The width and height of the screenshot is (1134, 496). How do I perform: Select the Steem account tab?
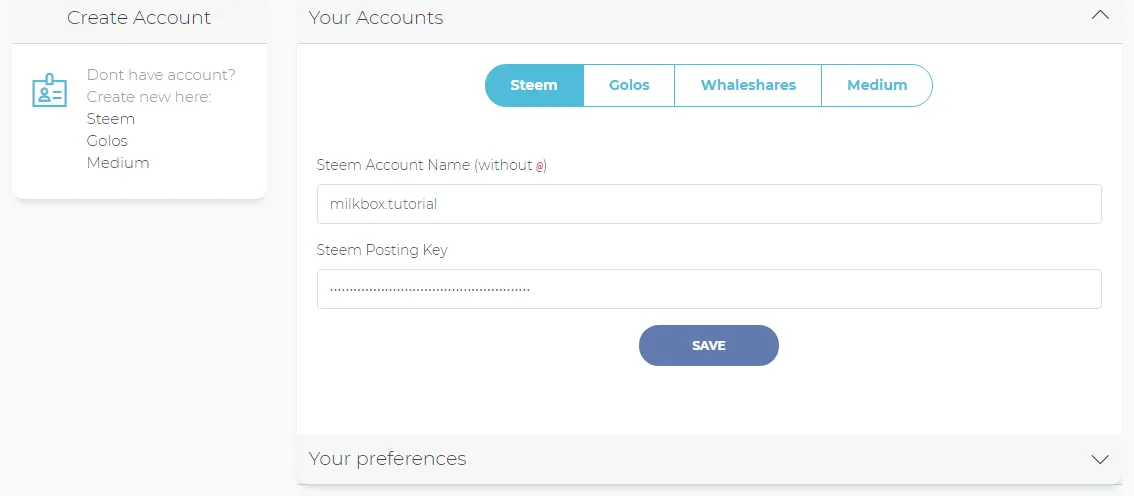pyautogui.click(x=534, y=85)
